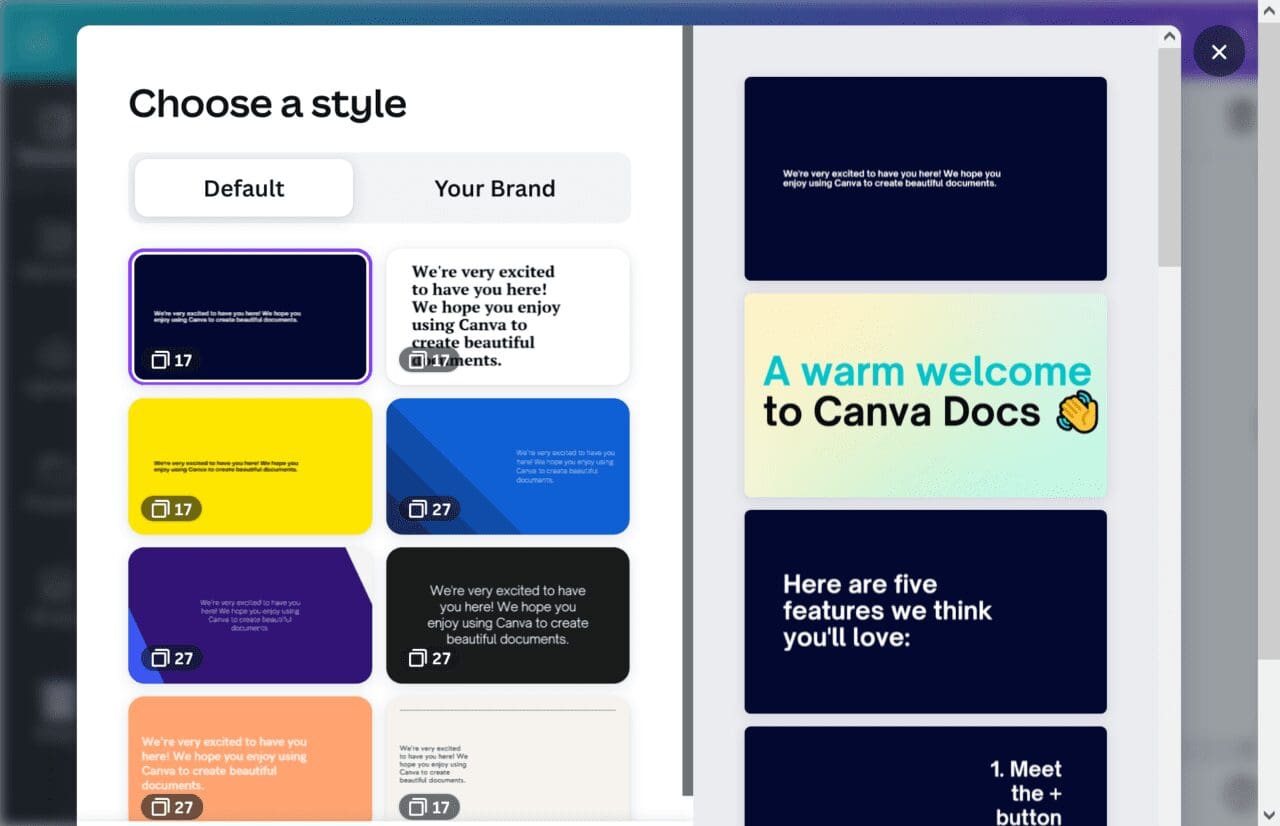The height and width of the screenshot is (826, 1280).
Task: Click the page scrollbar down arrow
Action: click(x=1270, y=814)
